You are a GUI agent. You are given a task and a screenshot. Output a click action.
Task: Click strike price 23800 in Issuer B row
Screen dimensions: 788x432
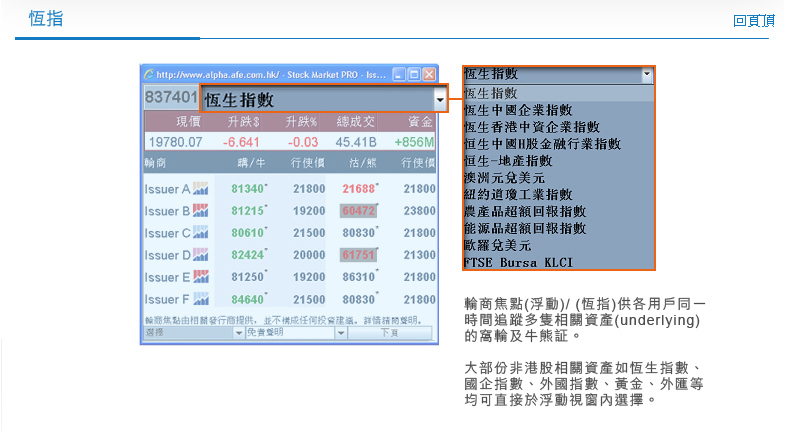point(420,211)
